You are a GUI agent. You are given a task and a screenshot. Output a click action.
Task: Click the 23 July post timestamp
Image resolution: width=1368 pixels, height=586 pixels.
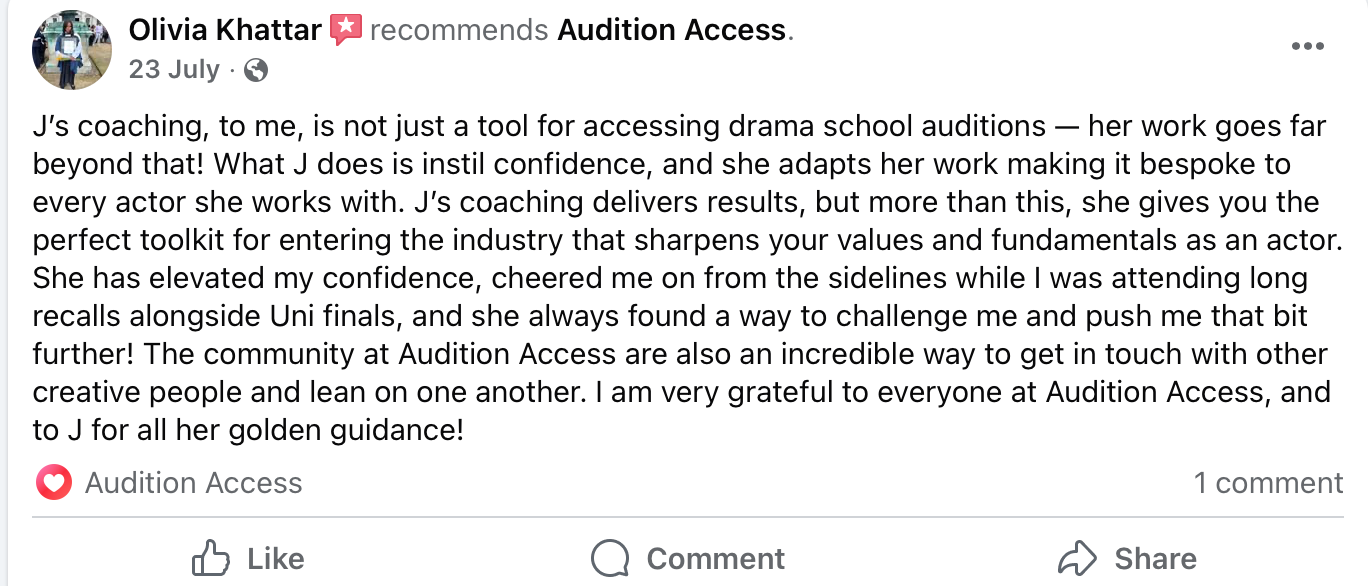(174, 70)
